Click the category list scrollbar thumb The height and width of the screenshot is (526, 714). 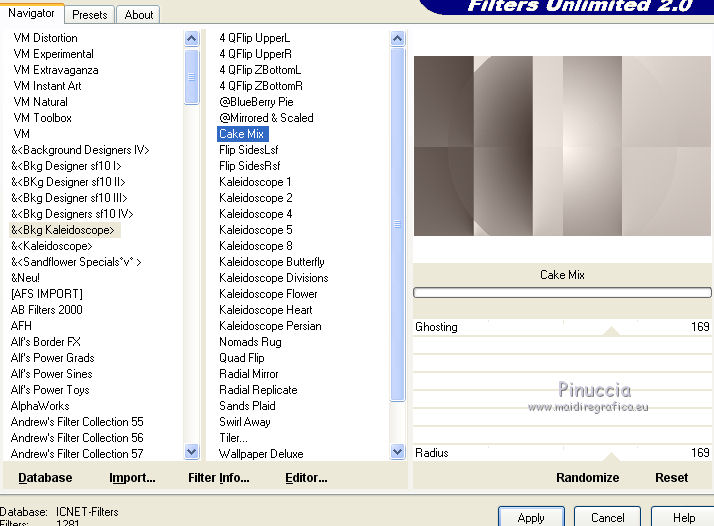pyautogui.click(x=192, y=77)
